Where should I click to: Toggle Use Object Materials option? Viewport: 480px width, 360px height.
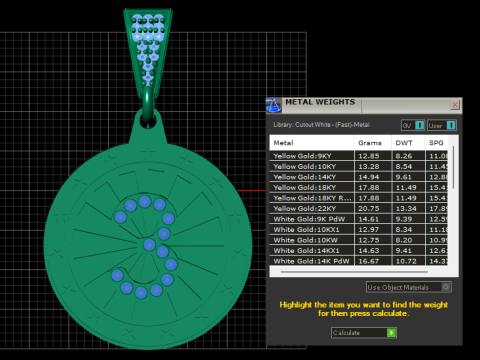[x=409, y=287]
